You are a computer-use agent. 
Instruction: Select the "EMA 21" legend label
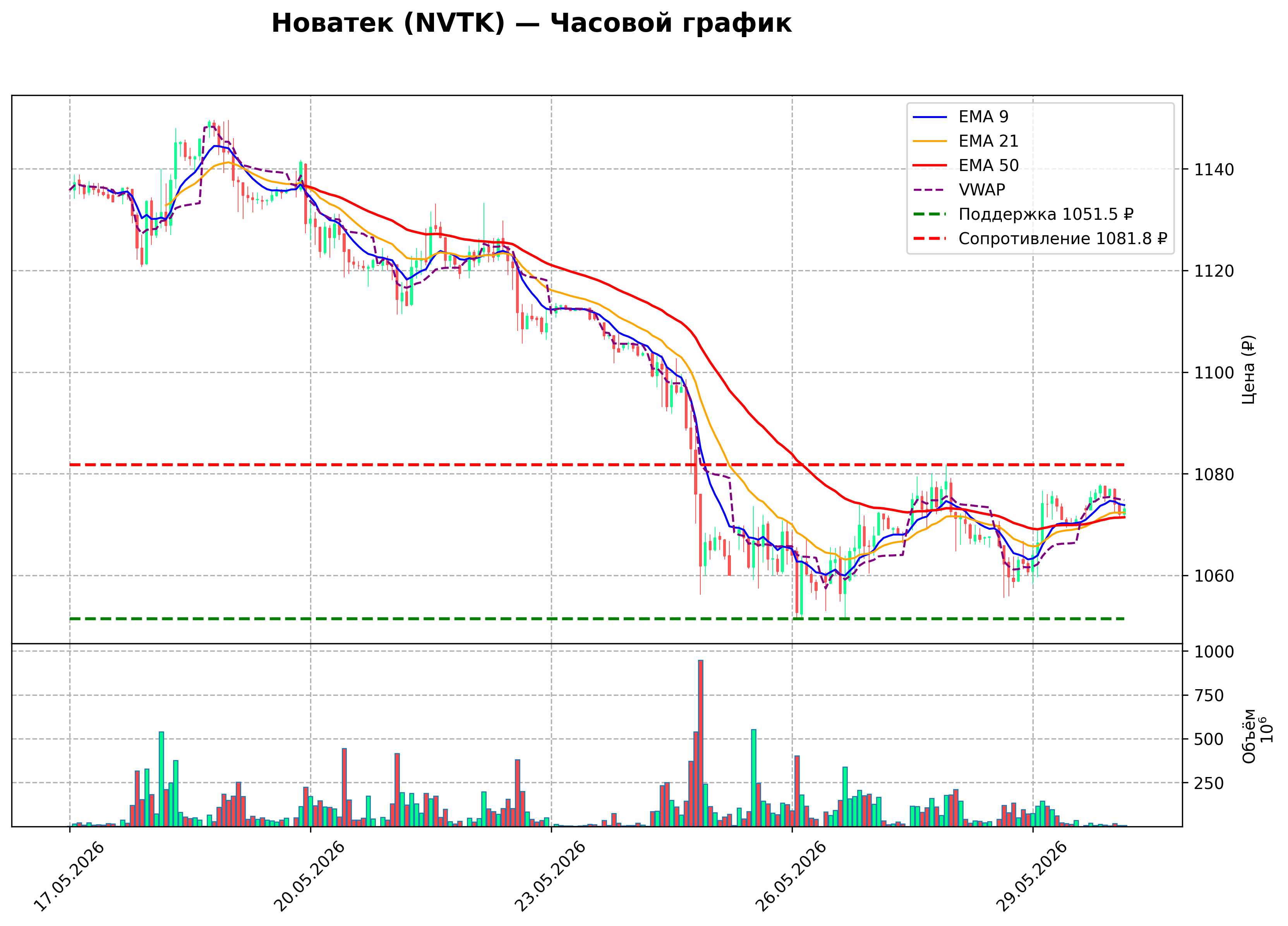pos(988,141)
